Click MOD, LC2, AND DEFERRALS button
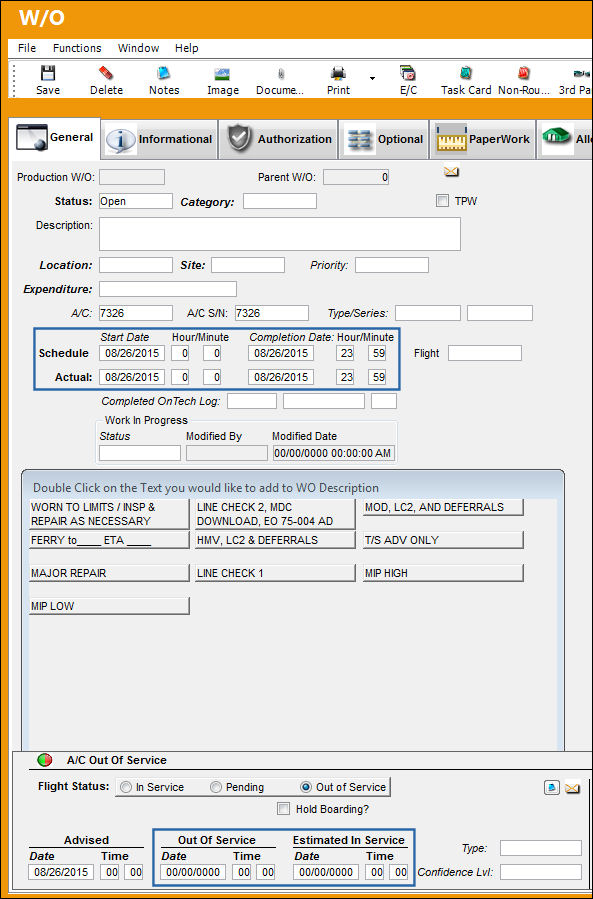The height and width of the screenshot is (899, 593). (443, 507)
